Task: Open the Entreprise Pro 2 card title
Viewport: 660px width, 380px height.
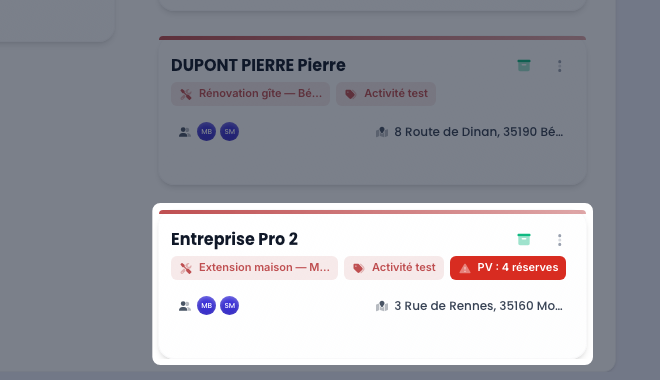Action: point(234,239)
